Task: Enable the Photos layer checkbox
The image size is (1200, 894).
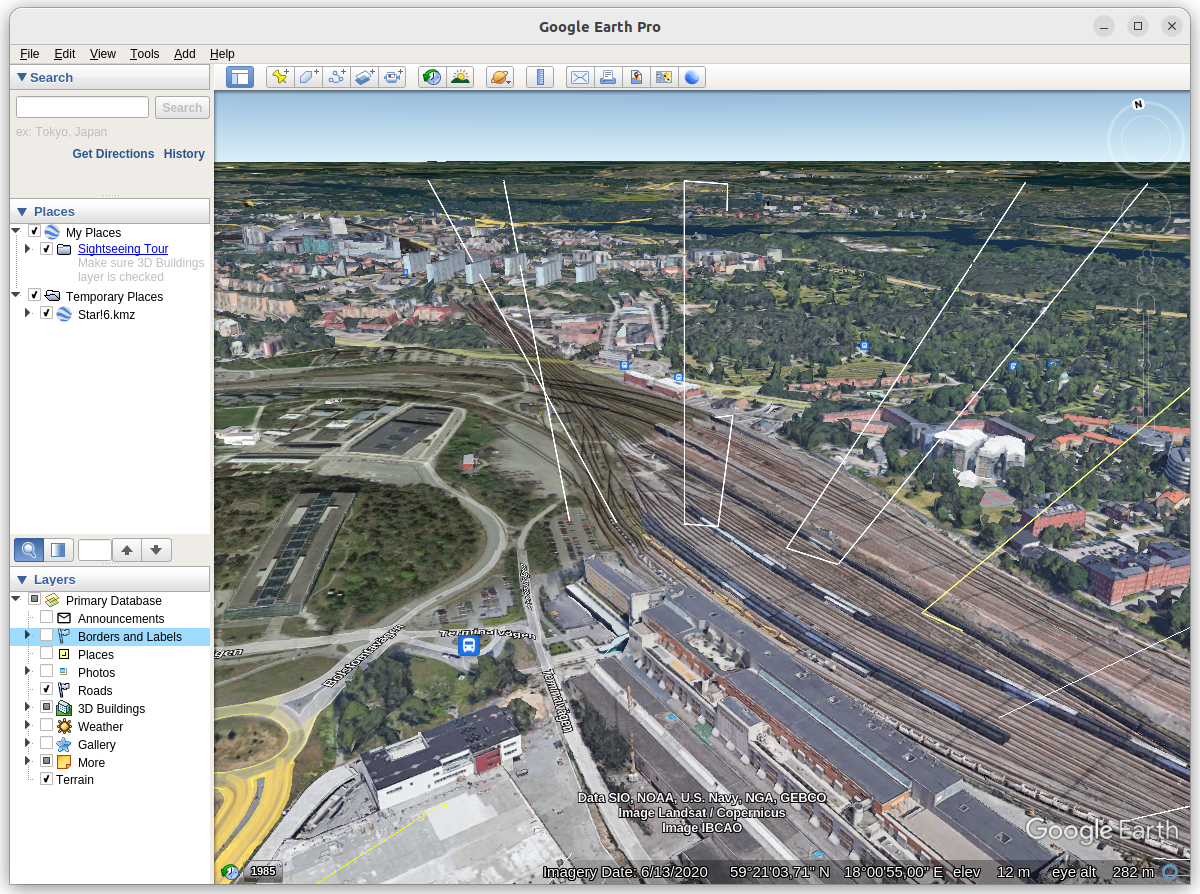Action: click(x=46, y=671)
